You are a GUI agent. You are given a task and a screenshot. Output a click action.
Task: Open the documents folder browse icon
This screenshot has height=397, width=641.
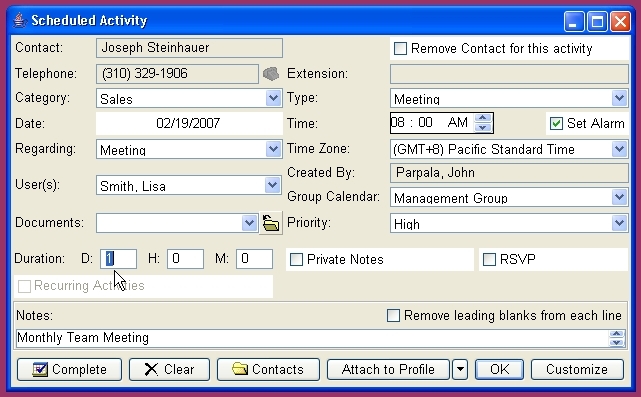271,223
